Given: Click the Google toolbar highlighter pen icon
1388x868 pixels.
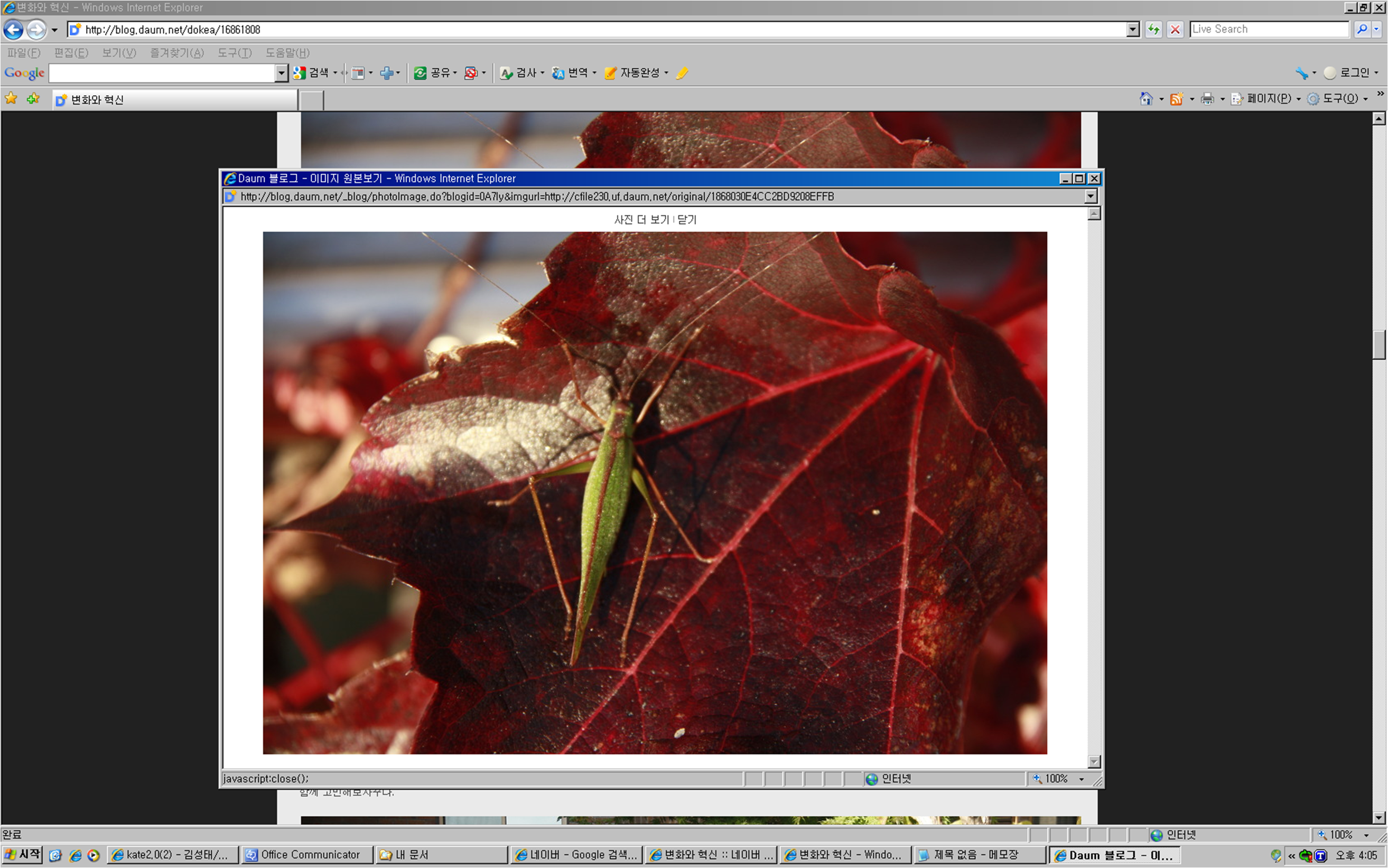Looking at the screenshot, I should (x=682, y=73).
